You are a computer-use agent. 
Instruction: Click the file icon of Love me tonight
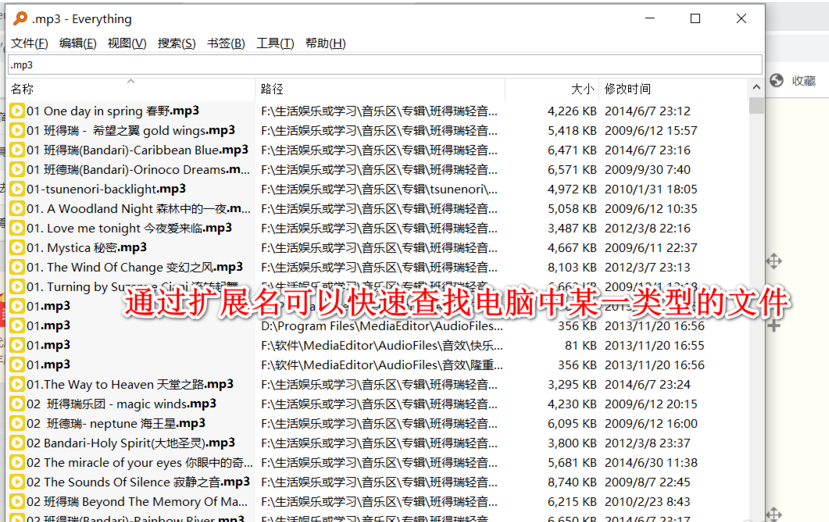pyautogui.click(x=17, y=228)
